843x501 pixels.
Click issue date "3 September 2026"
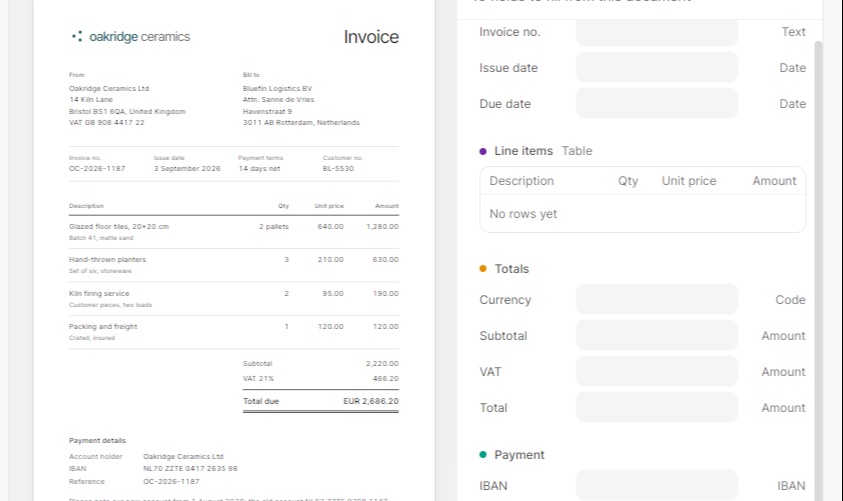coord(187,168)
